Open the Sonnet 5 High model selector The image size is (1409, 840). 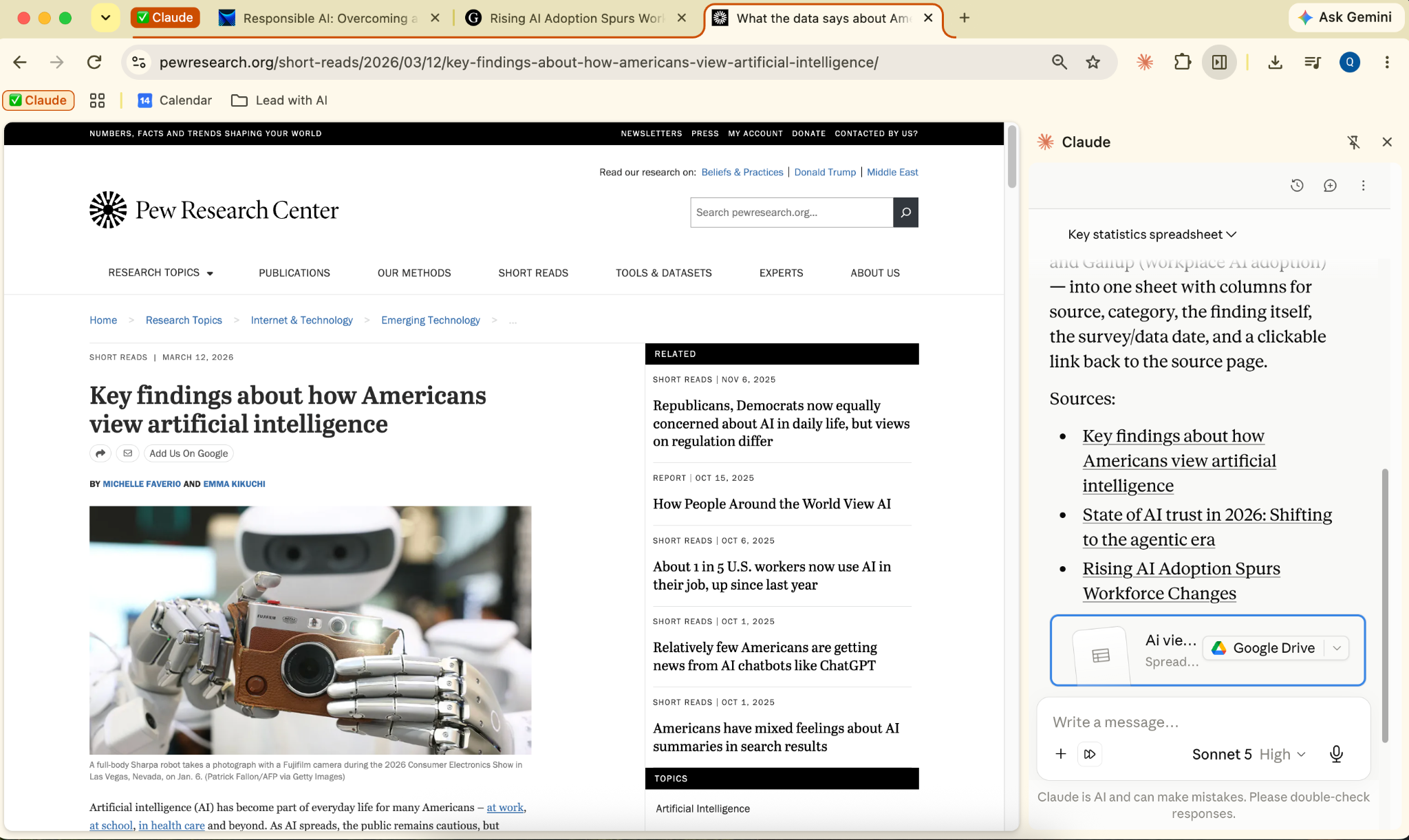(1249, 754)
